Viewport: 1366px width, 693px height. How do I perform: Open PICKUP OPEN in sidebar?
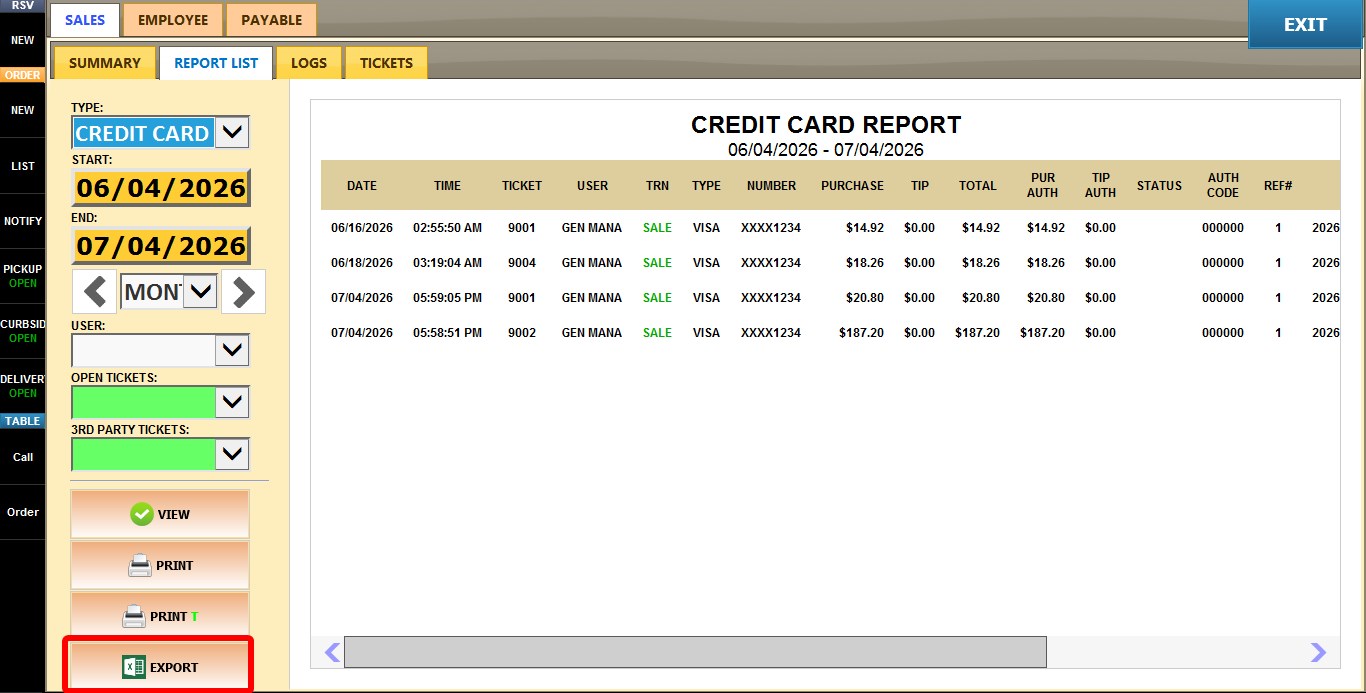22,276
